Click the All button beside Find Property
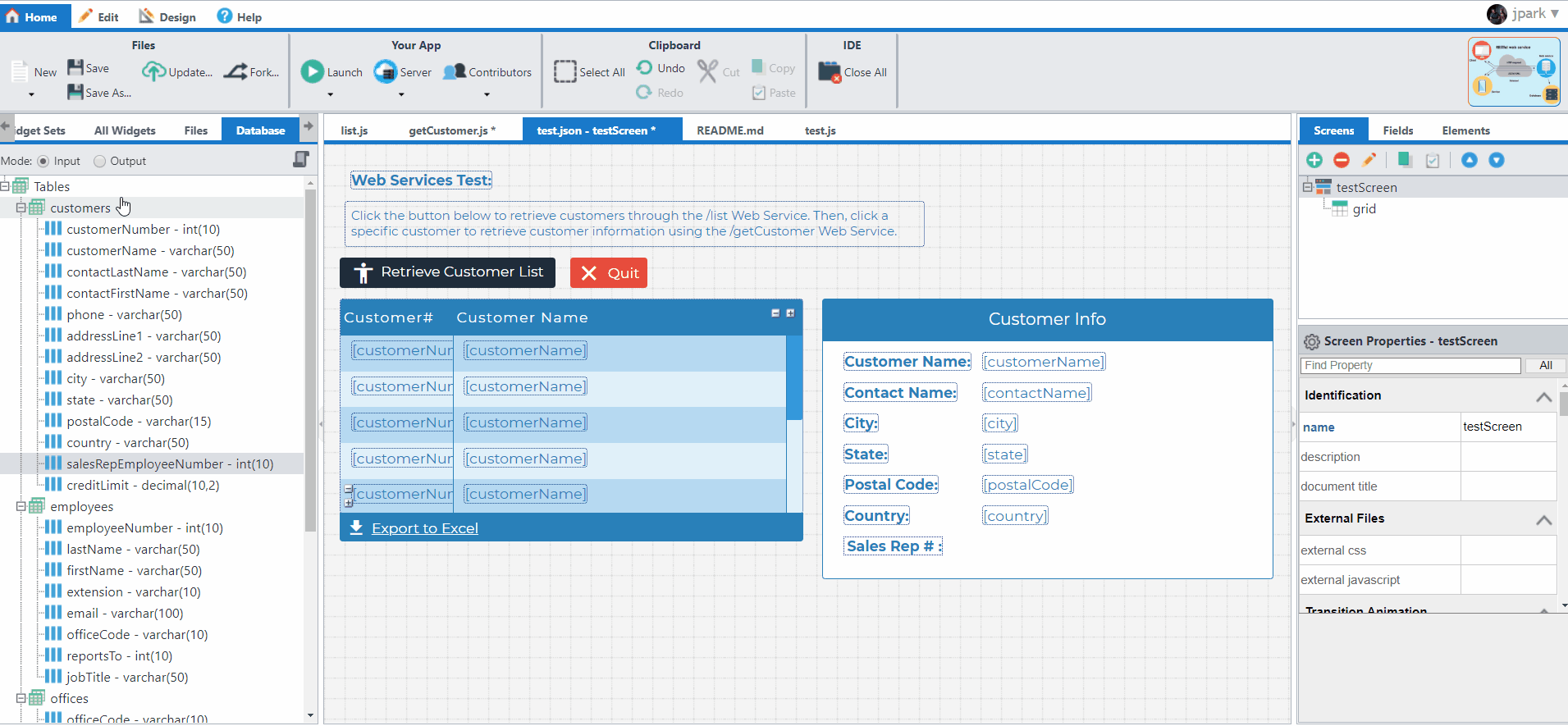 (1546, 365)
